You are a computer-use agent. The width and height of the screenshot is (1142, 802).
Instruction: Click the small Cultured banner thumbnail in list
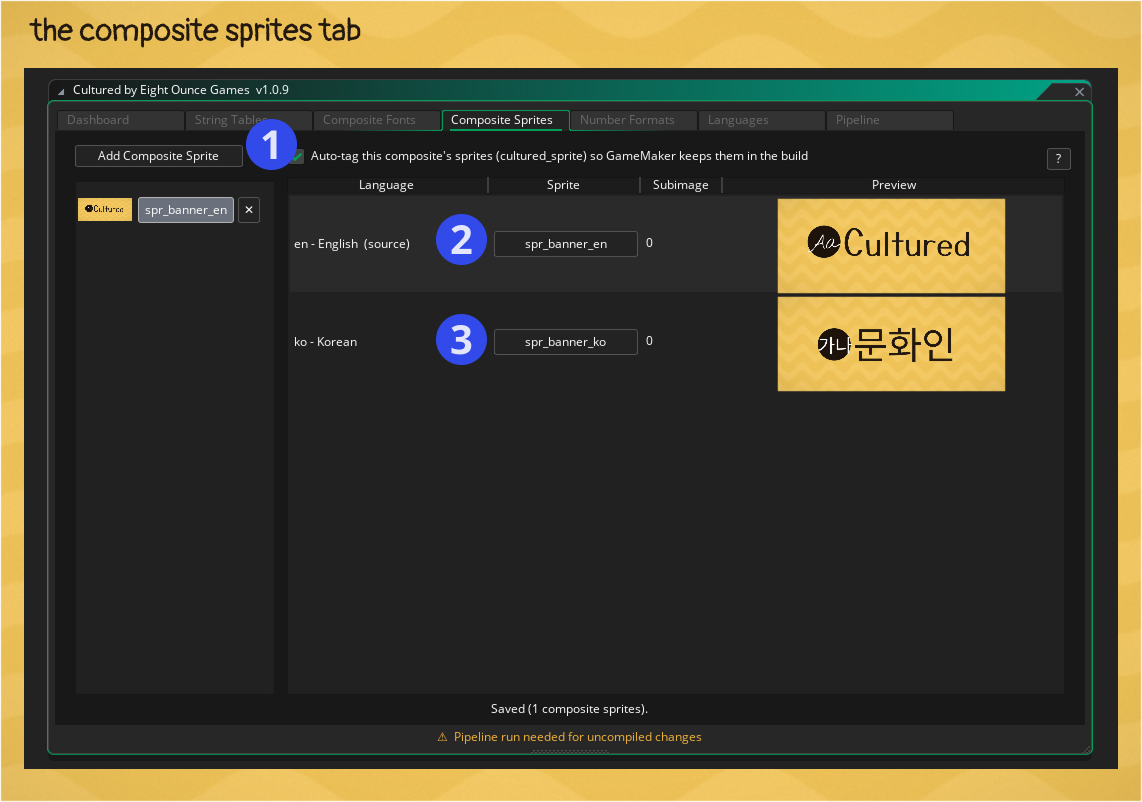(105, 209)
